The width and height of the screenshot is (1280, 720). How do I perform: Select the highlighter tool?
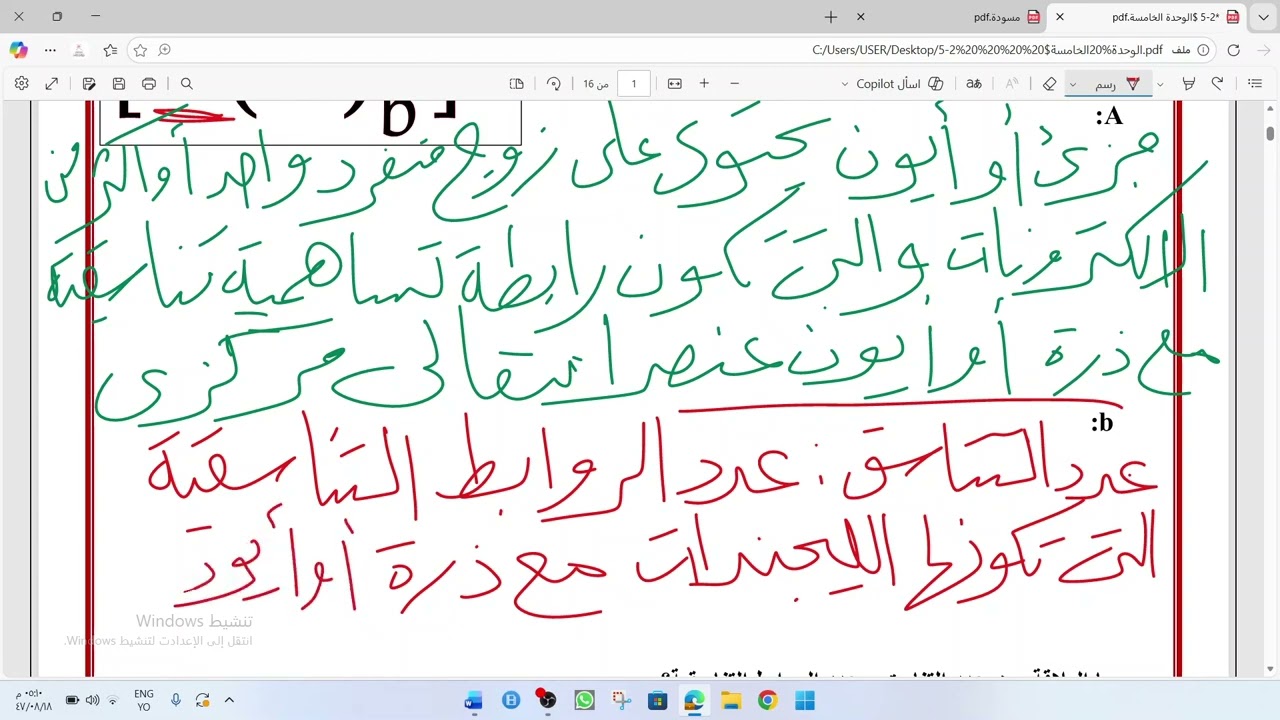pyautogui.click(x=1188, y=84)
